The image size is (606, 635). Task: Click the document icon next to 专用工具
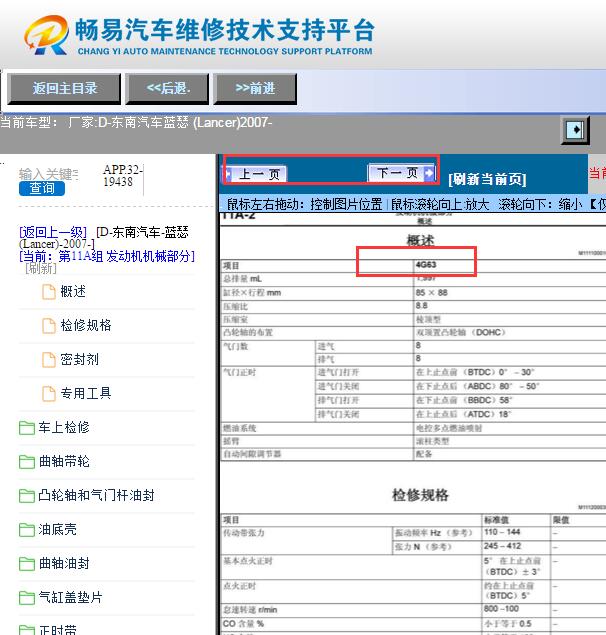(49, 394)
